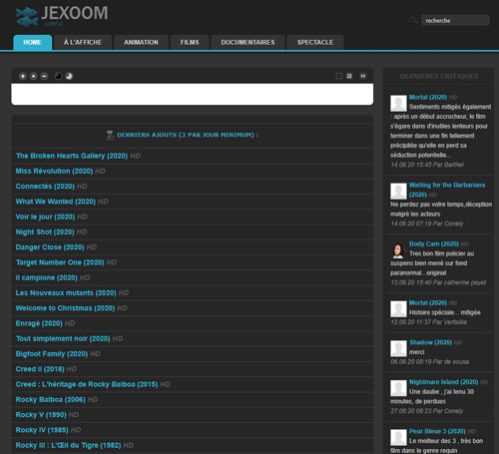This screenshot has height=454, width=499.
Task: Click the hourglass icon beside Derniers ajouts
Action: pos(110,135)
